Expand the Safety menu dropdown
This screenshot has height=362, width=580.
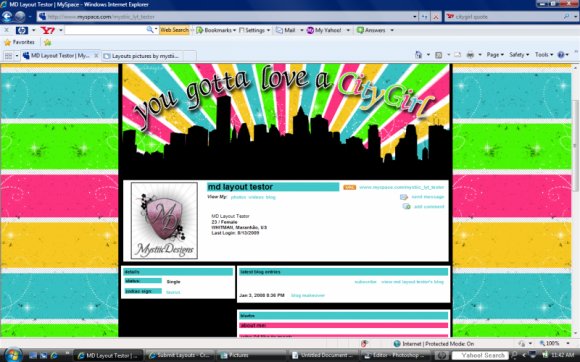pos(519,55)
